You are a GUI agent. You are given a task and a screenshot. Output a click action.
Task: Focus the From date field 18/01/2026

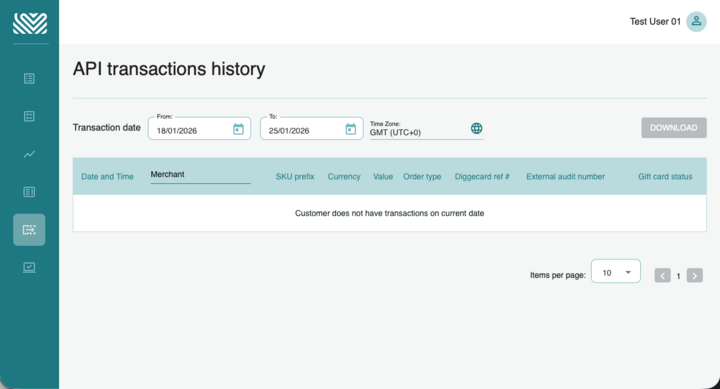click(199, 129)
